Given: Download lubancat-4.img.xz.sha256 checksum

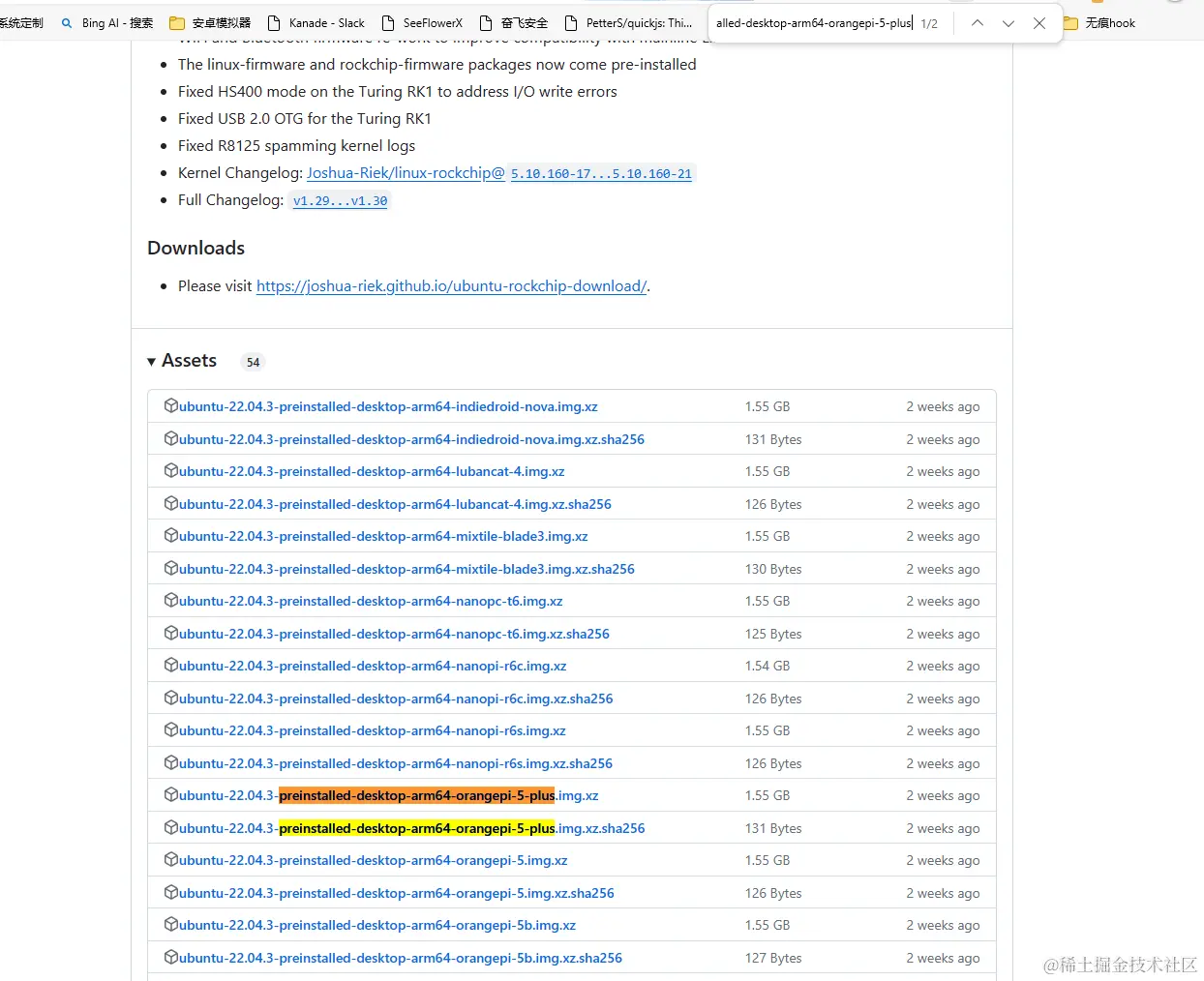Looking at the screenshot, I should coord(395,504).
